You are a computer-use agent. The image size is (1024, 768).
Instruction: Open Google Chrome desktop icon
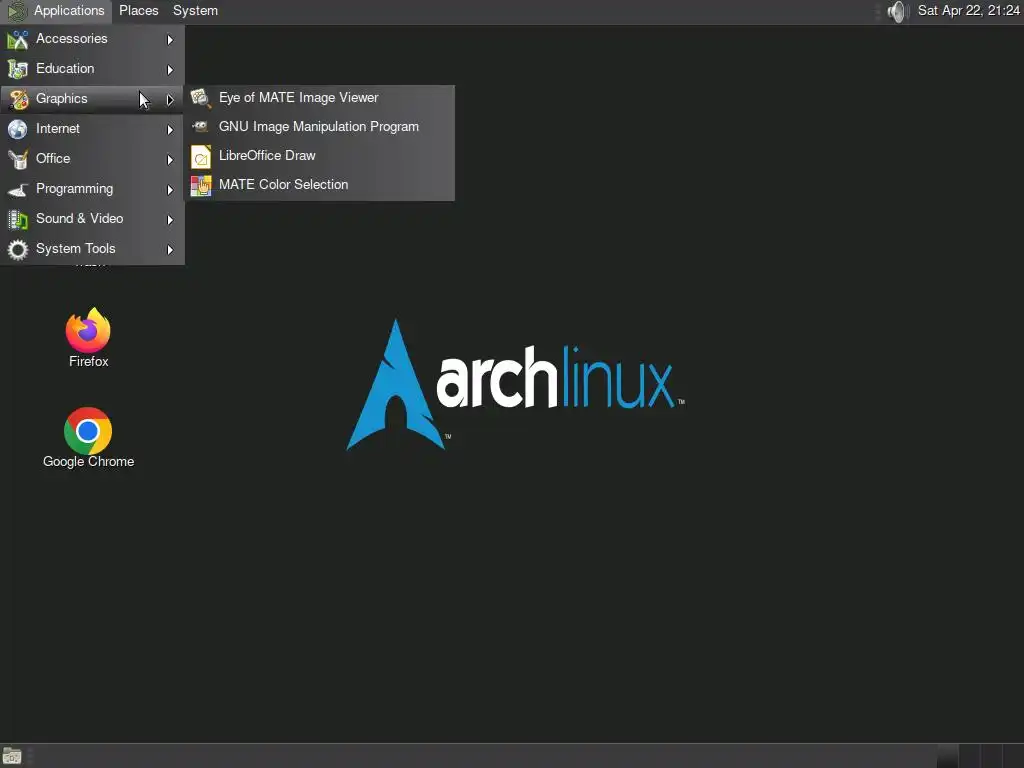coord(88,431)
